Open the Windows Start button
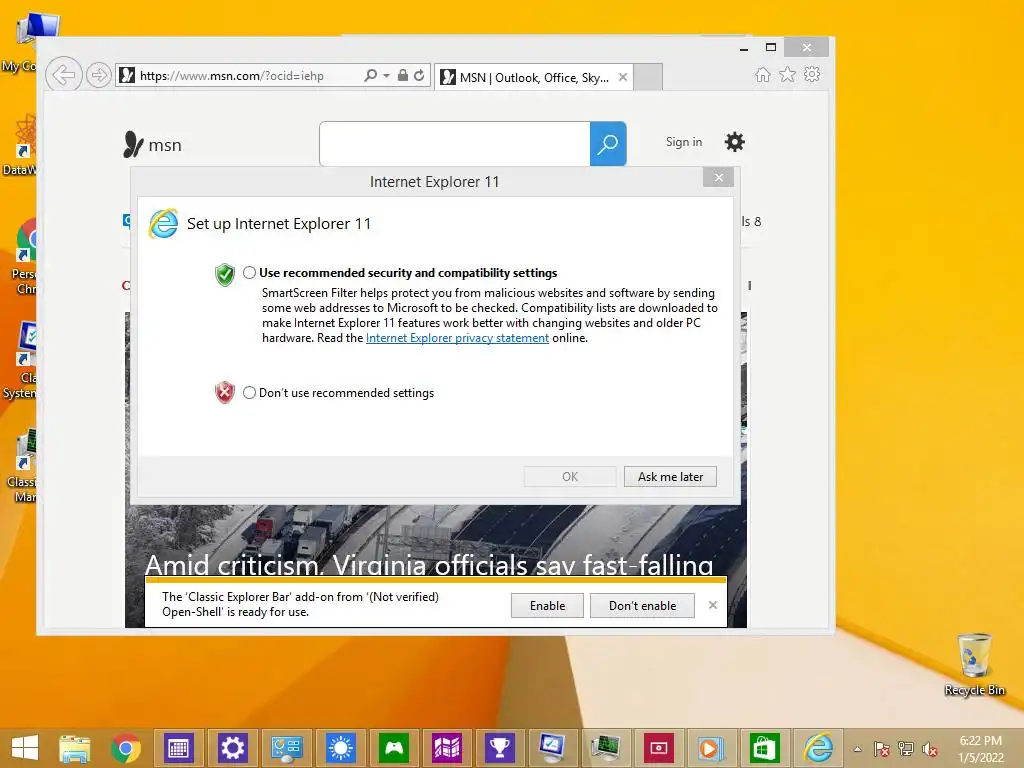Screen dimensions: 1024x768 tap(25, 748)
